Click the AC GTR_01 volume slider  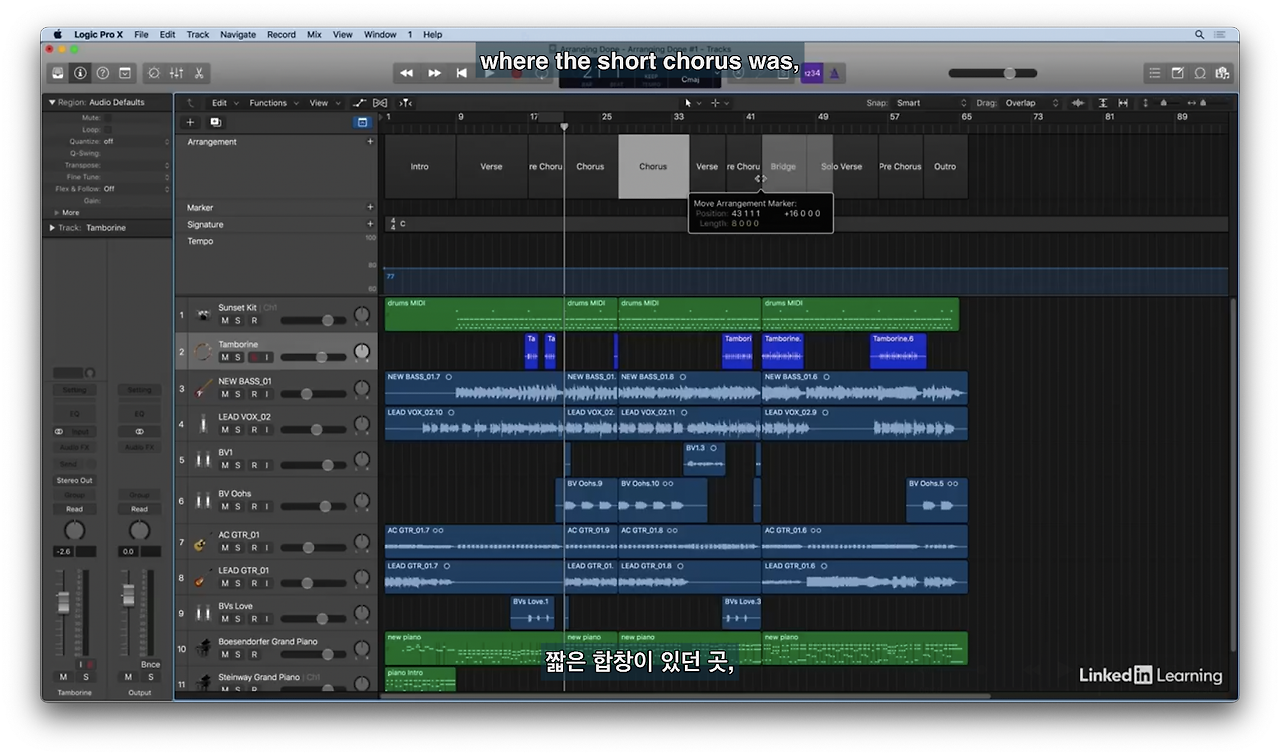click(313, 547)
